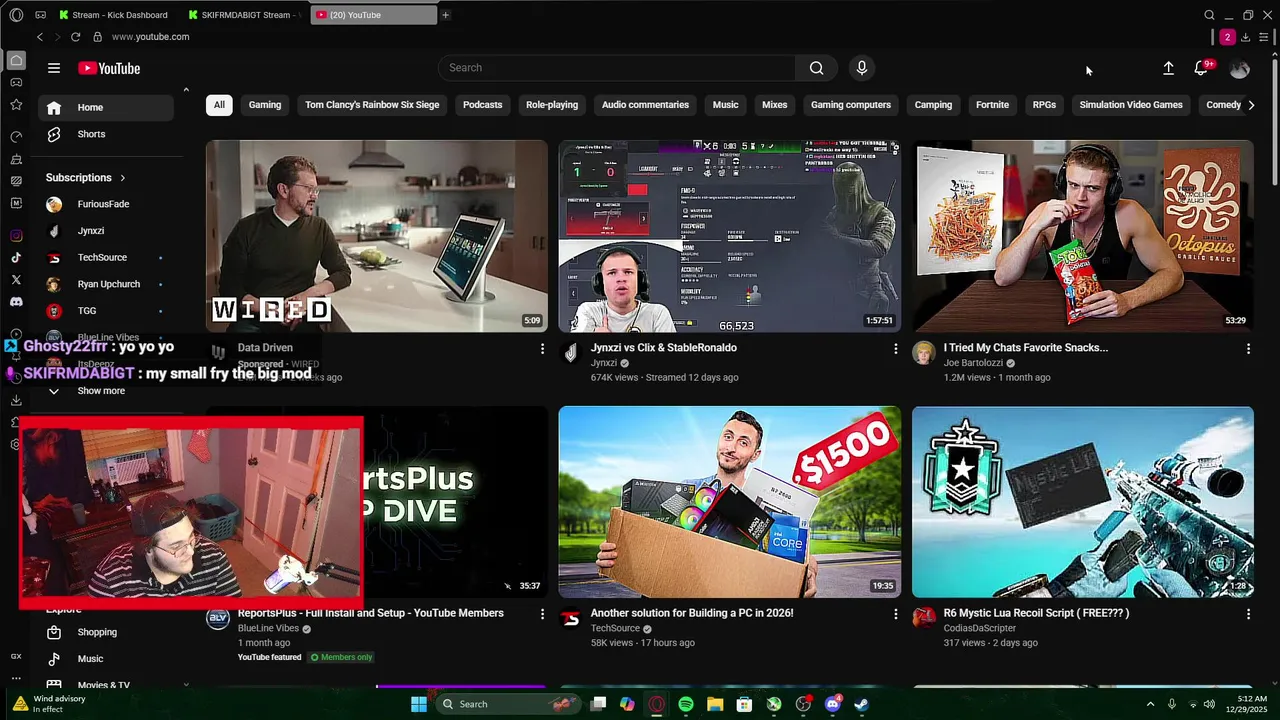1280x720 pixels.
Task: Open more options for Another solution video
Action: pos(895,613)
